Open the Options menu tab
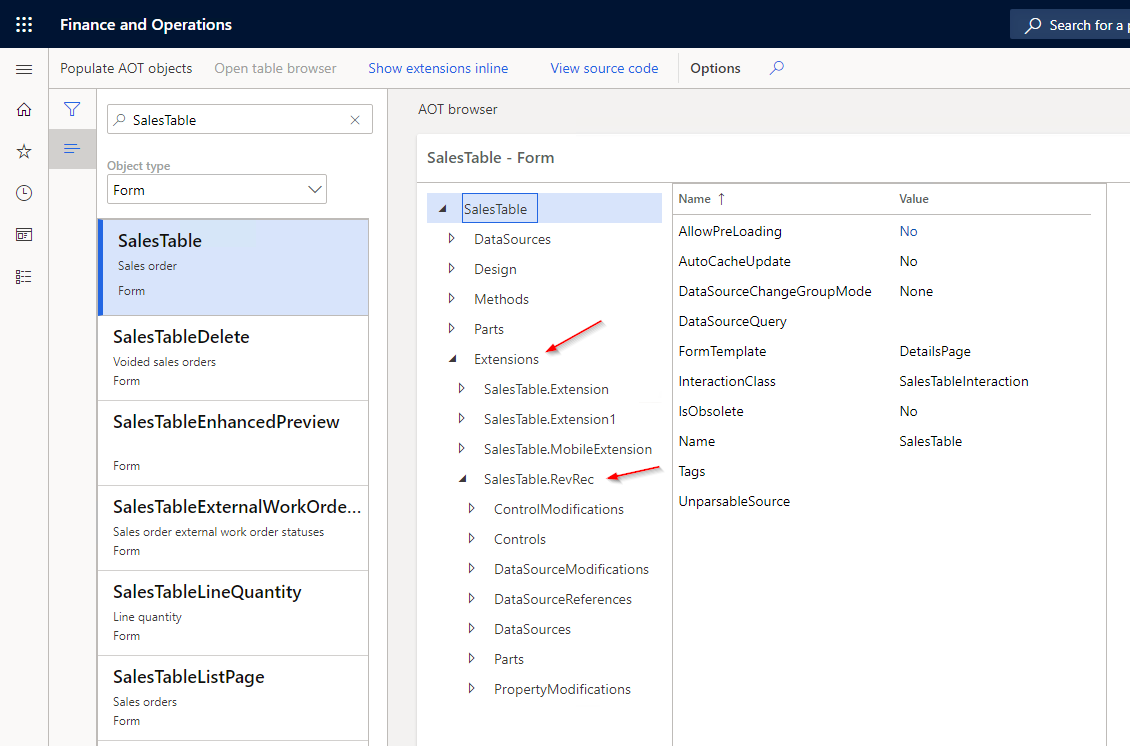This screenshot has width=1130, height=746. [715, 68]
